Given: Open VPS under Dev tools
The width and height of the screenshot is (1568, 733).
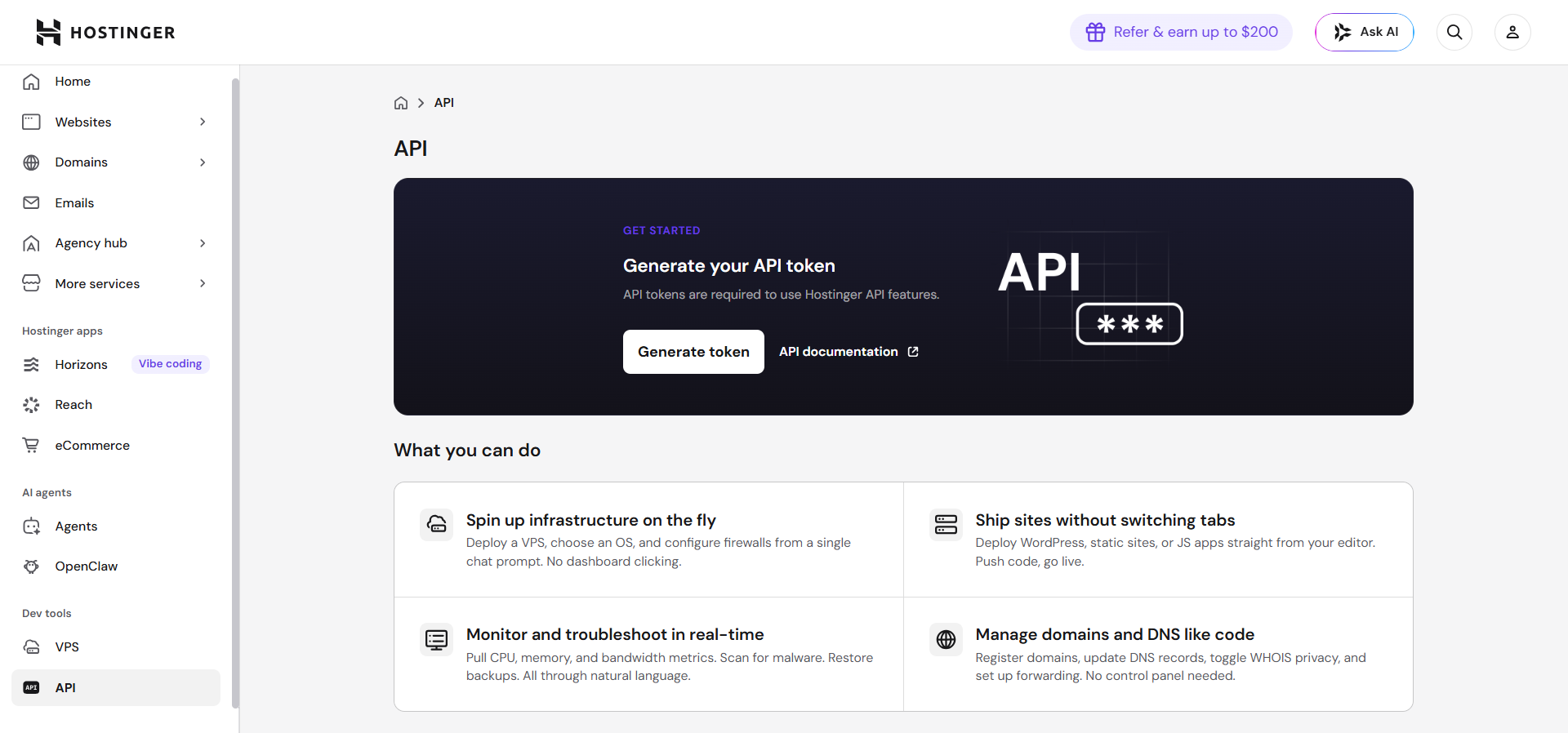Looking at the screenshot, I should [x=116, y=647].
